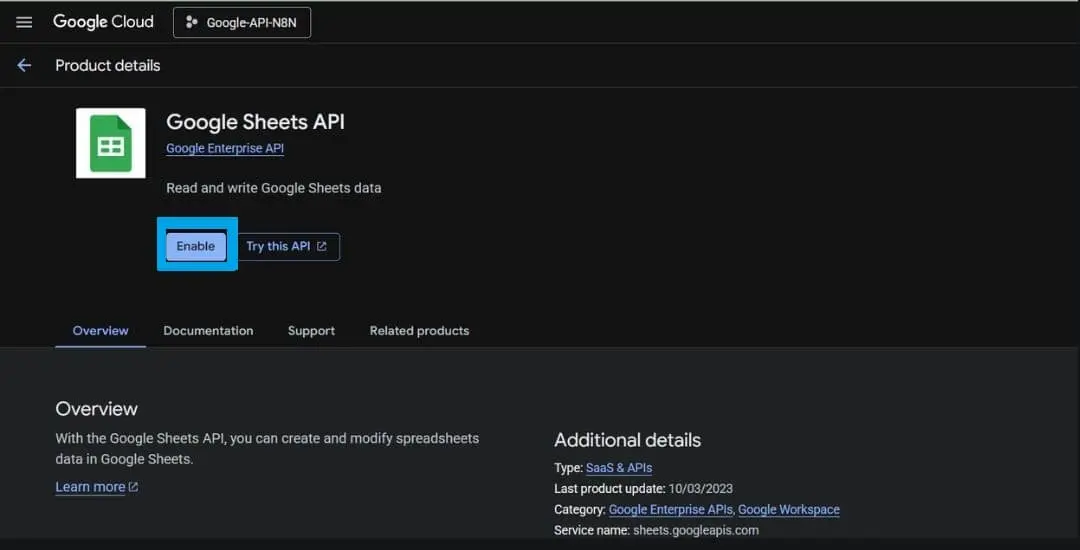Open the Support tab
This screenshot has width=1080, height=550.
311,331
